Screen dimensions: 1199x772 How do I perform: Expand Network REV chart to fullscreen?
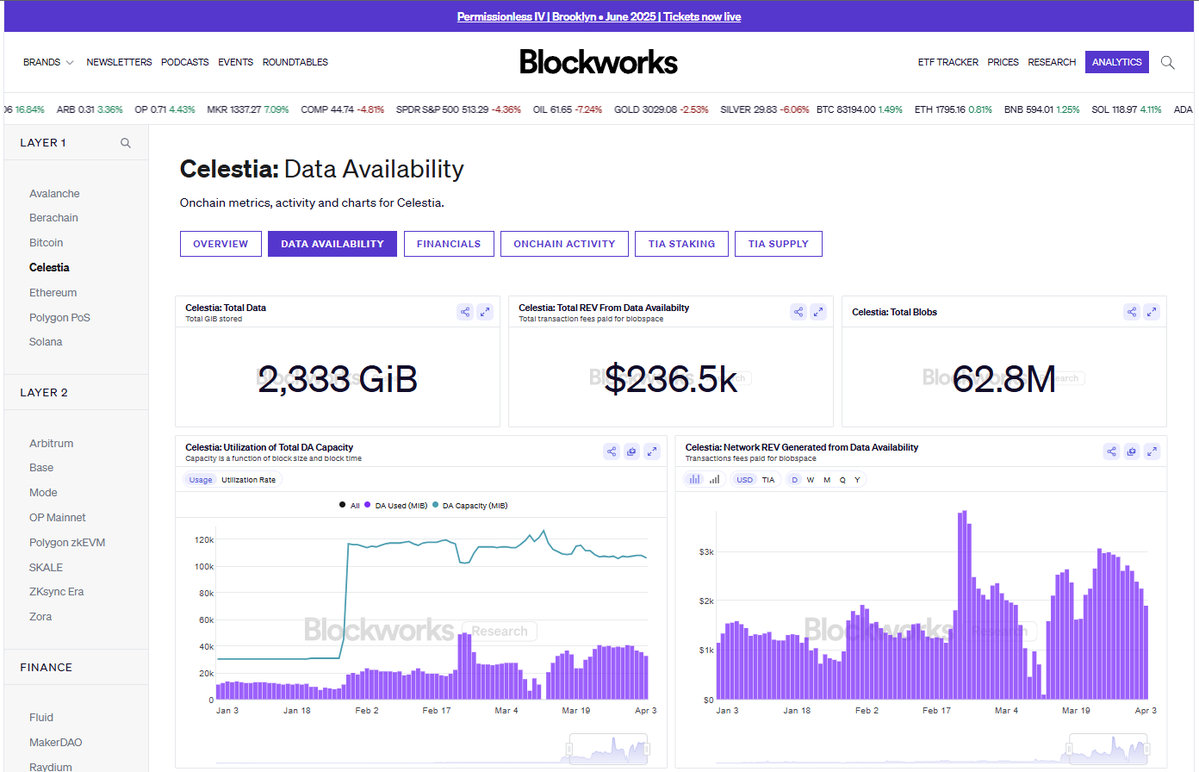[x=1152, y=452]
